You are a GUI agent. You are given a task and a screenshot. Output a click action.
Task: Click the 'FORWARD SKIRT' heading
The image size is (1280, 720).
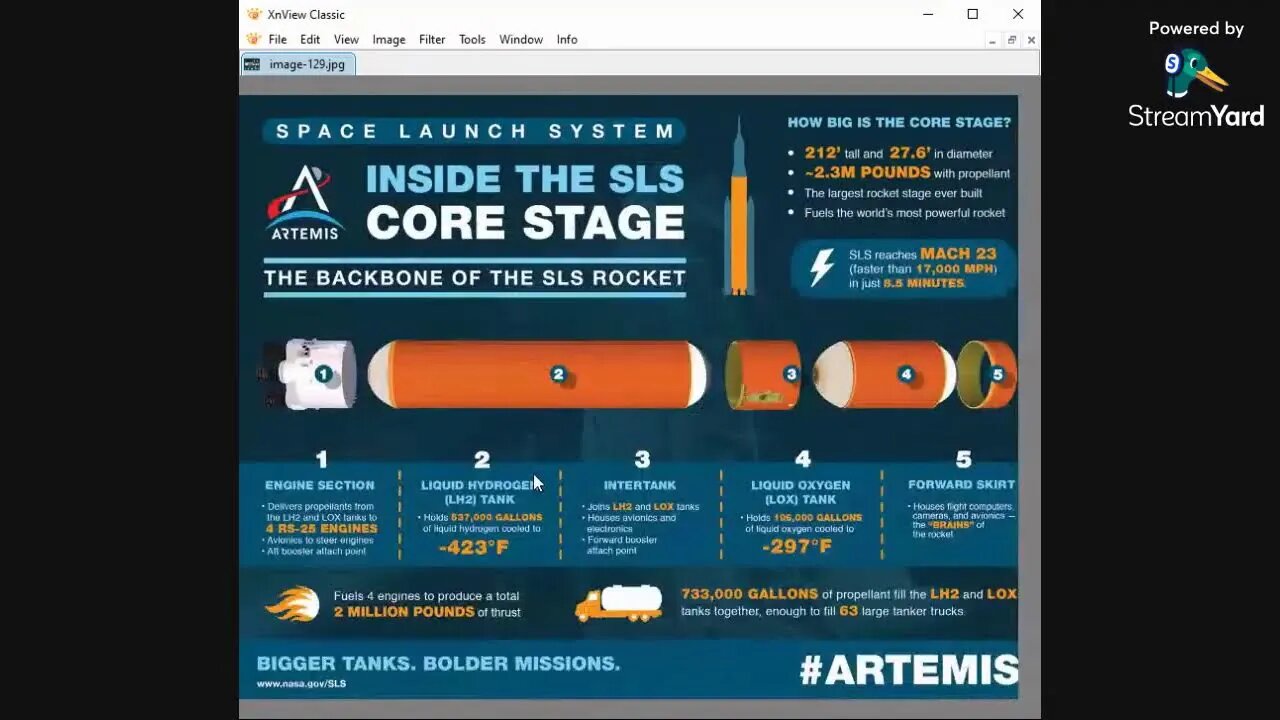[x=962, y=485]
